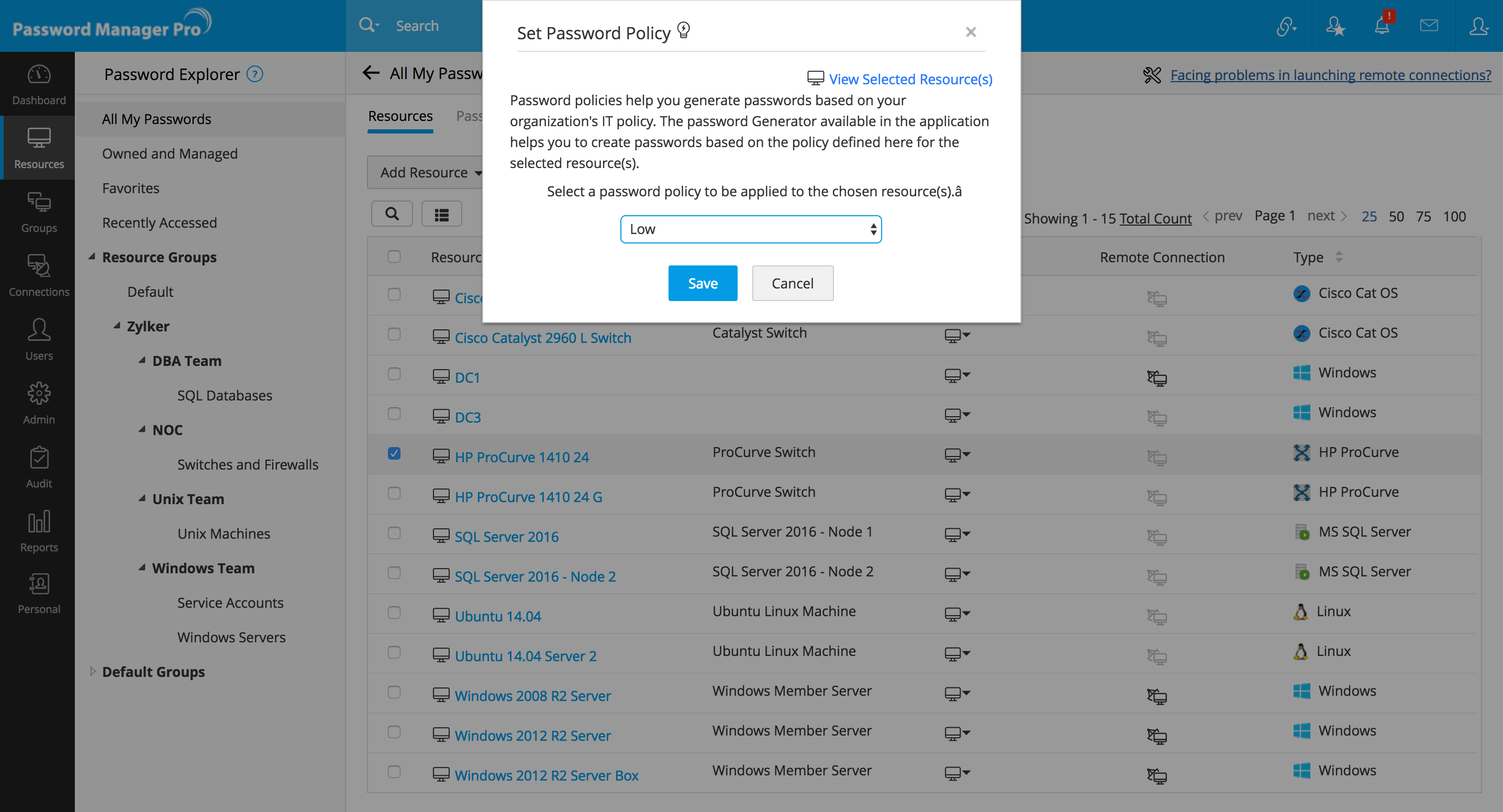This screenshot has width=1503, height=812.
Task: Switch to list view icon button
Action: pos(441,214)
